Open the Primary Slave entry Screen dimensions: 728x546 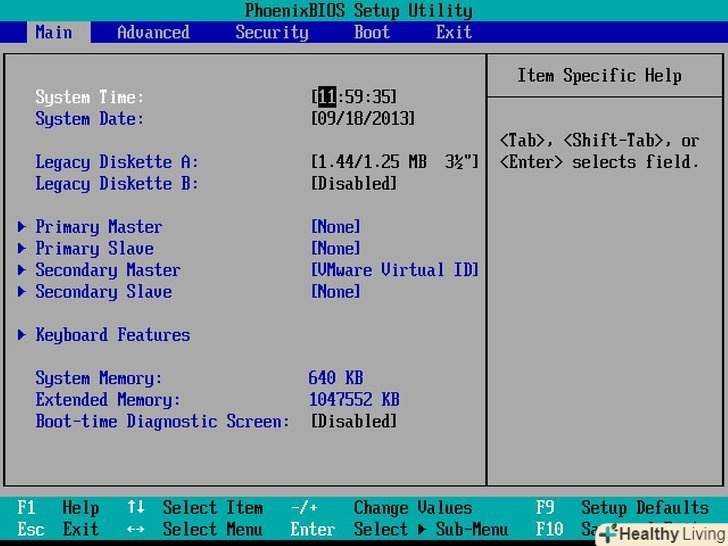[x=94, y=249]
